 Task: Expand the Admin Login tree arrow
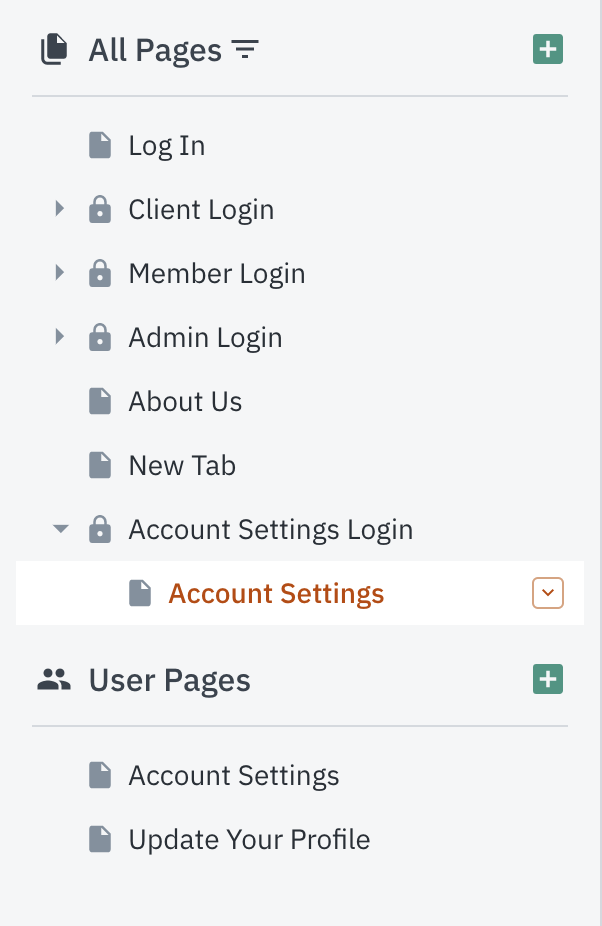coord(59,337)
